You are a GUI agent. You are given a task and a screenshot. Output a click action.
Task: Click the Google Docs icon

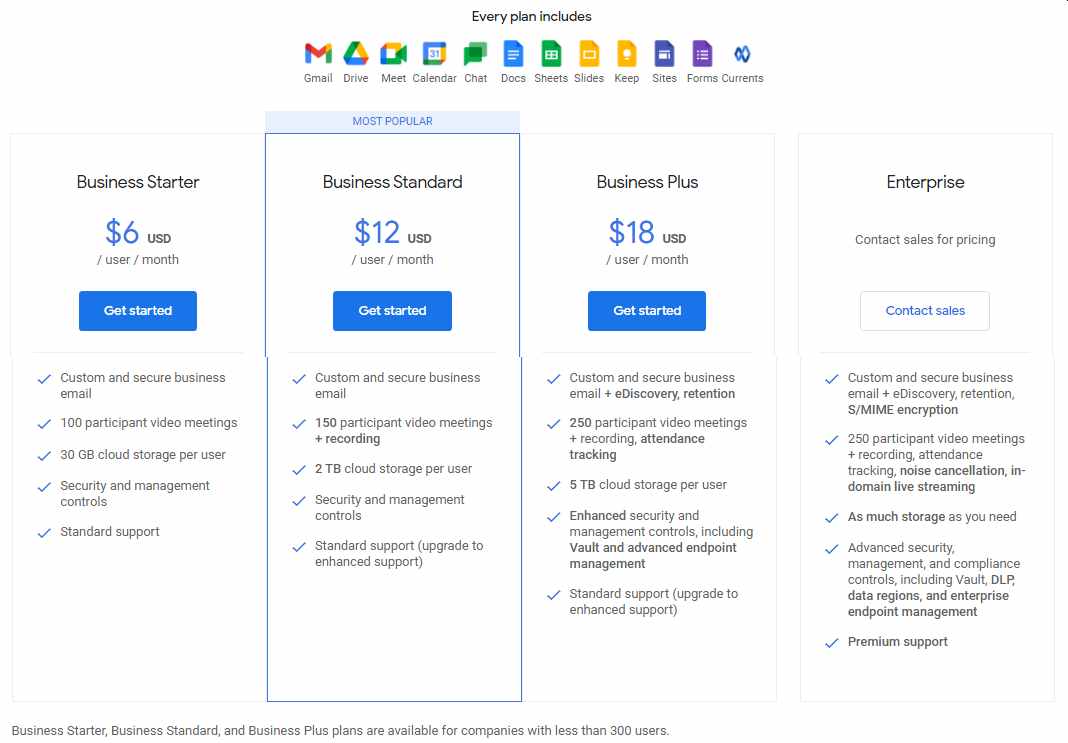coord(513,54)
